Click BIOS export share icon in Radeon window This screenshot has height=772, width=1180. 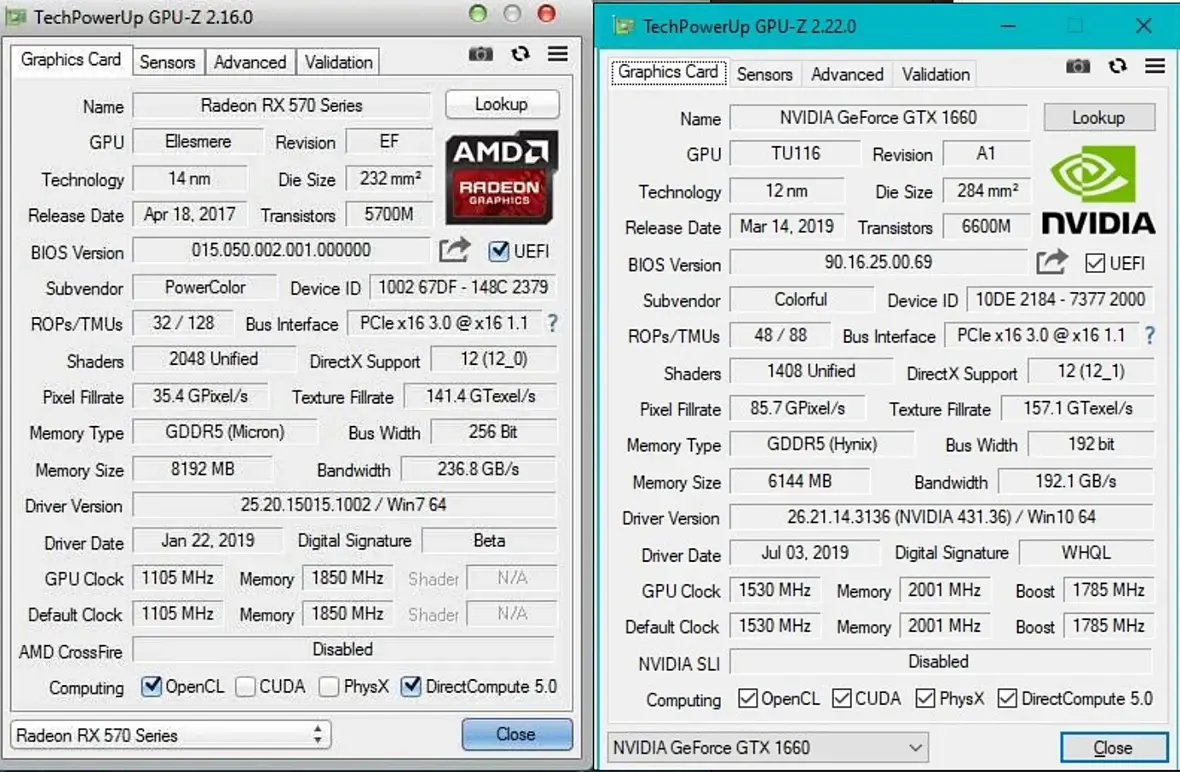pyautogui.click(x=455, y=250)
